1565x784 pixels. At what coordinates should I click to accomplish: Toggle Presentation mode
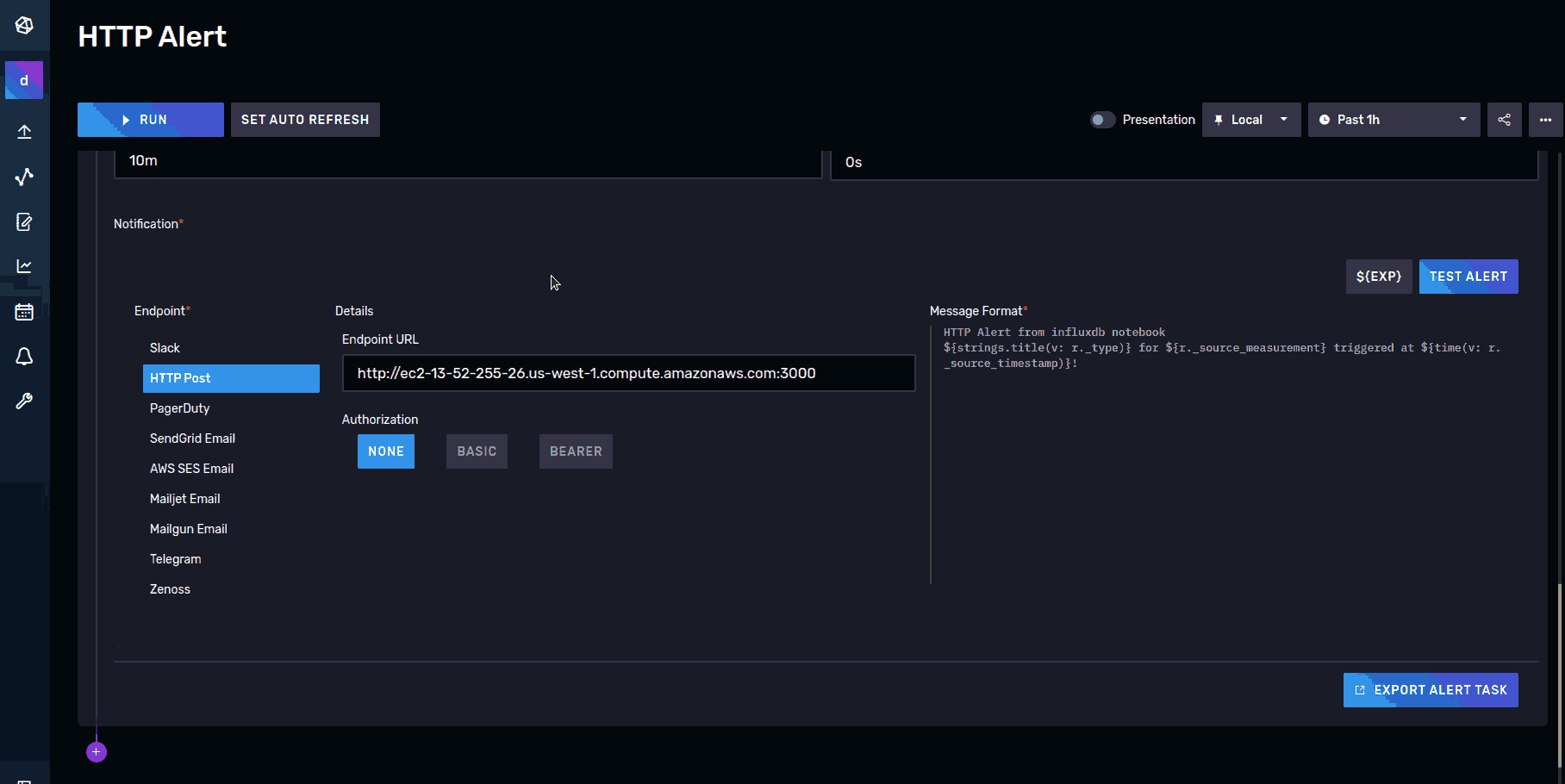pos(1102,119)
